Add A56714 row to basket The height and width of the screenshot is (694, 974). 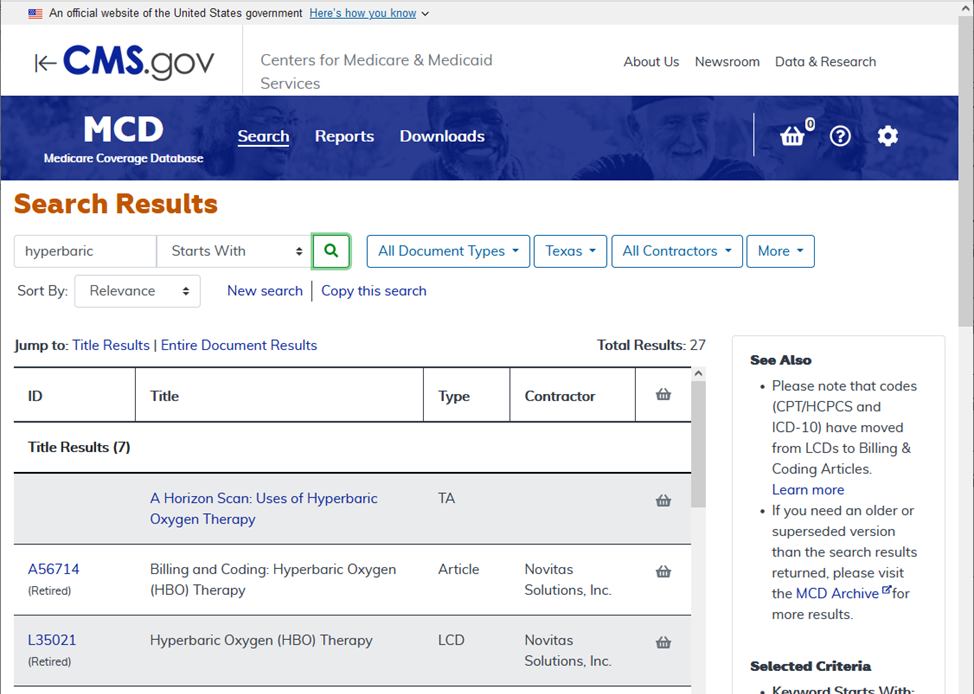663,572
